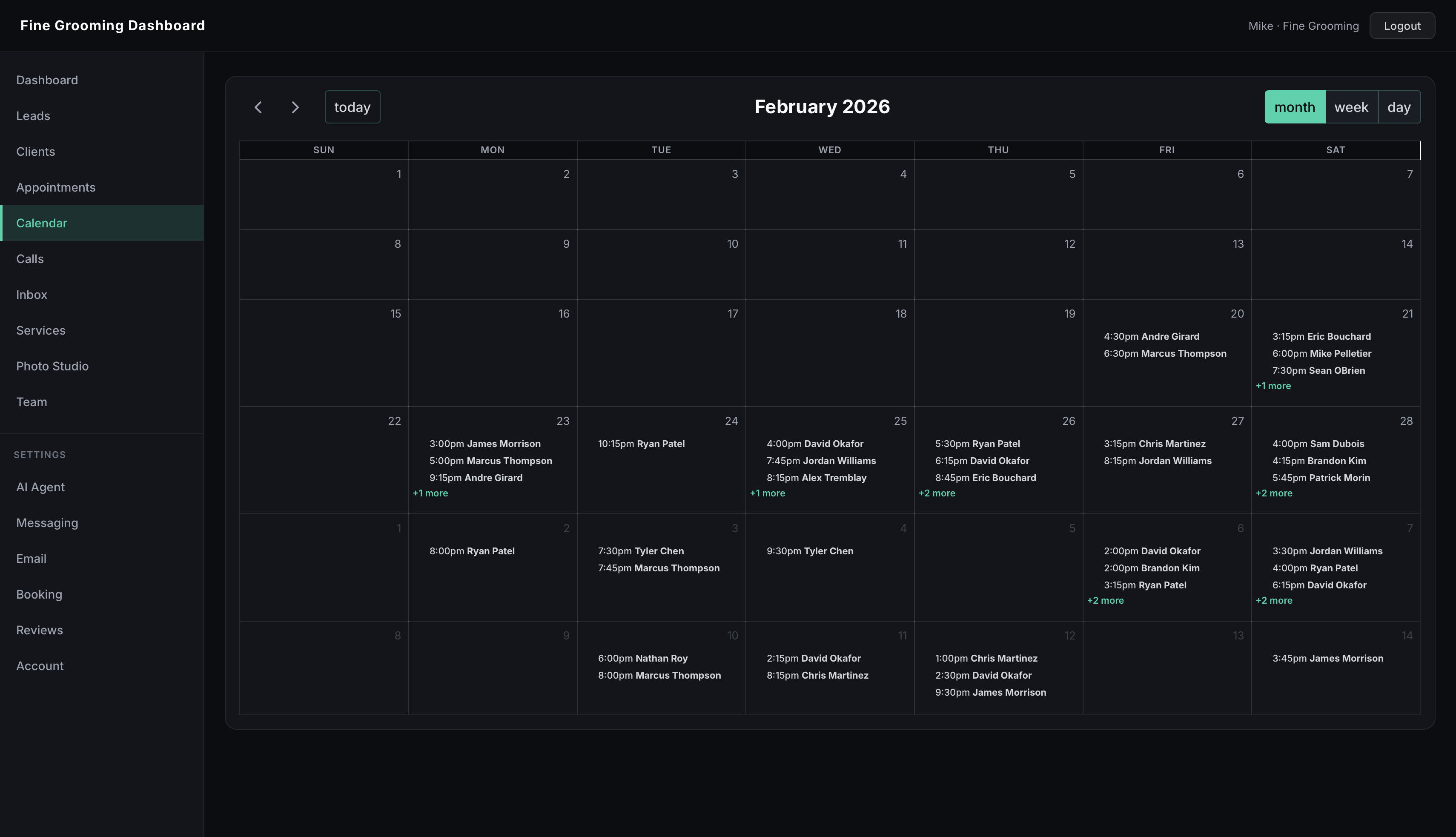This screenshot has height=837, width=1456.
Task: Select the 8:00pm Ryan Patel event
Action: pos(472,551)
